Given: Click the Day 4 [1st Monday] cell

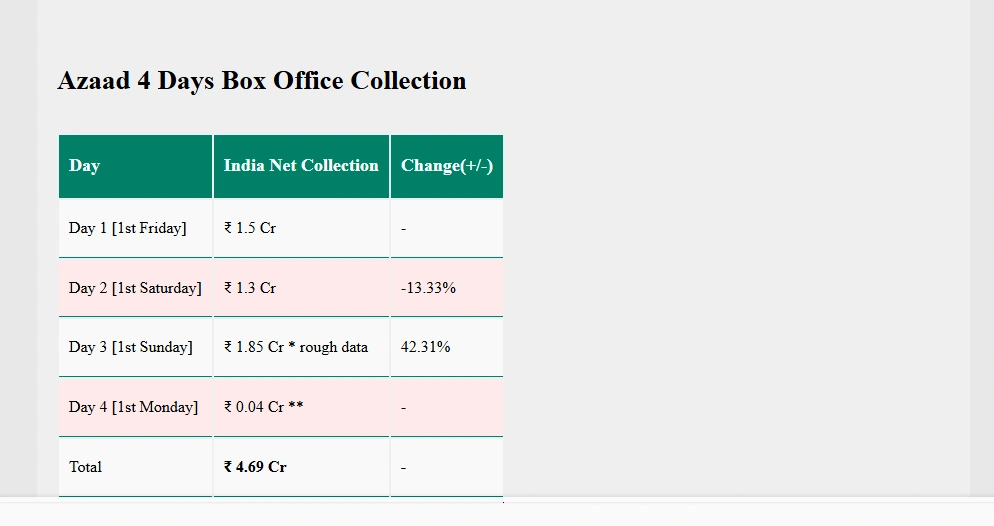Looking at the screenshot, I should coord(136,407).
